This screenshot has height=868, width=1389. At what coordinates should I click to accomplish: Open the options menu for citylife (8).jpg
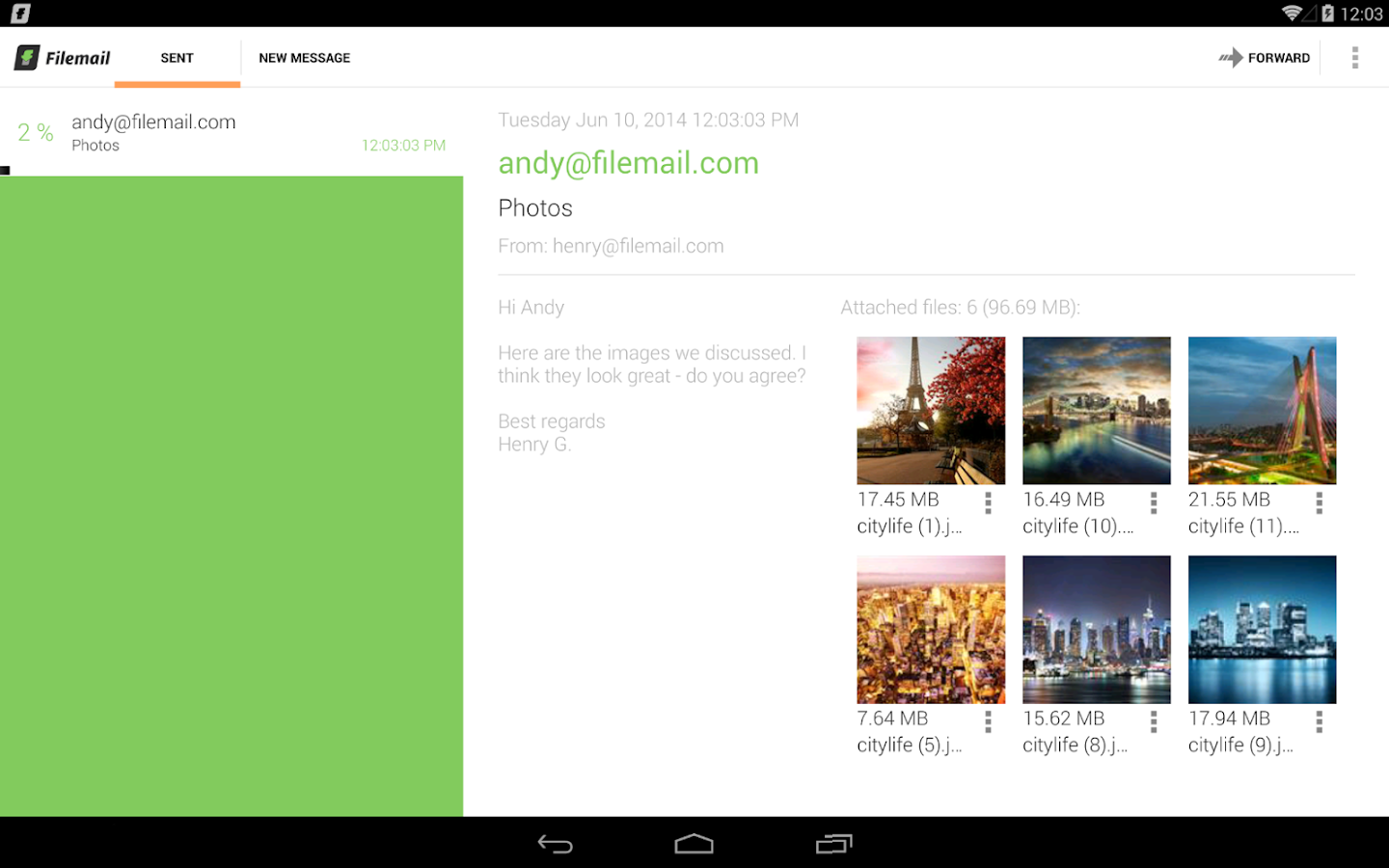pyautogui.click(x=1155, y=721)
